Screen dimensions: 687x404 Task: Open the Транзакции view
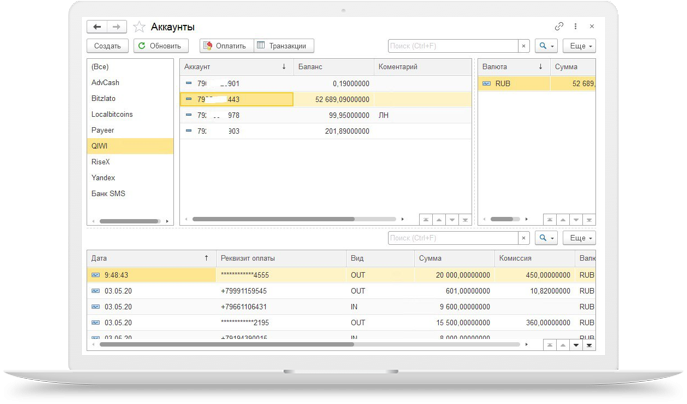point(283,46)
